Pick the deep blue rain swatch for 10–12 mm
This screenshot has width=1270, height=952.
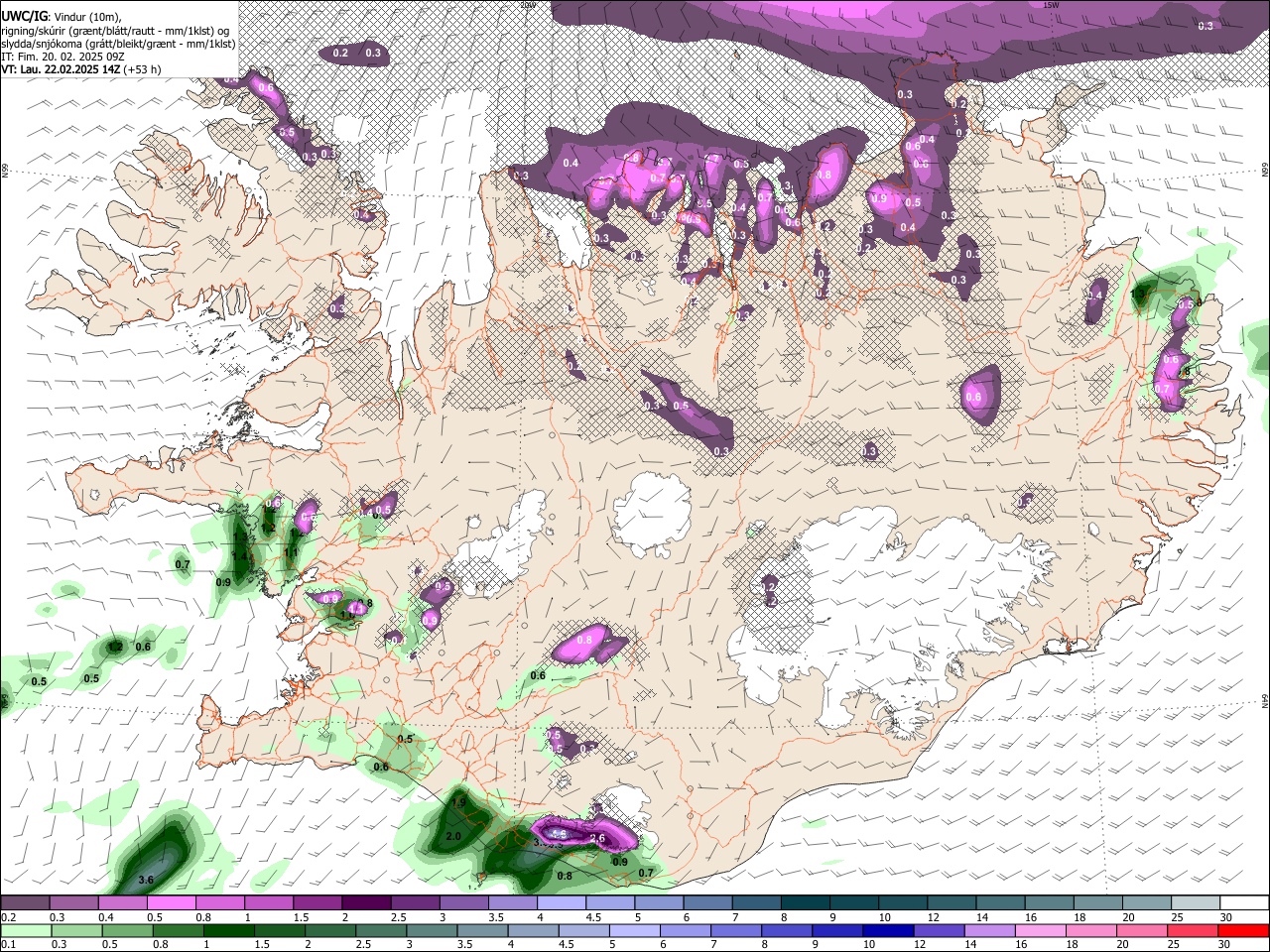[888, 931]
